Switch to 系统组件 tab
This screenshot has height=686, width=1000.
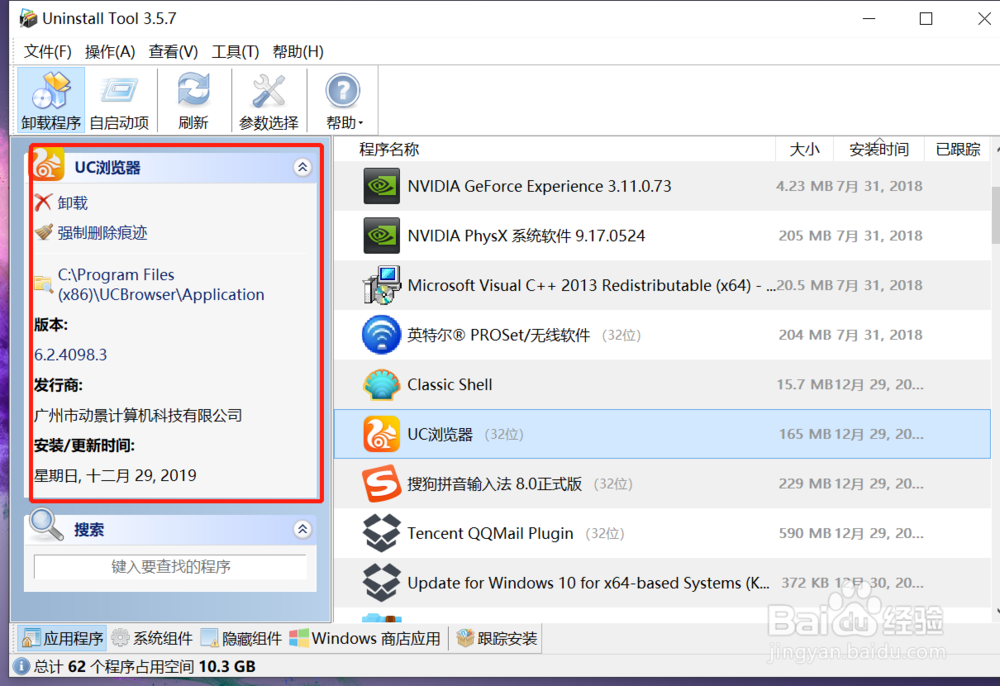pos(152,638)
